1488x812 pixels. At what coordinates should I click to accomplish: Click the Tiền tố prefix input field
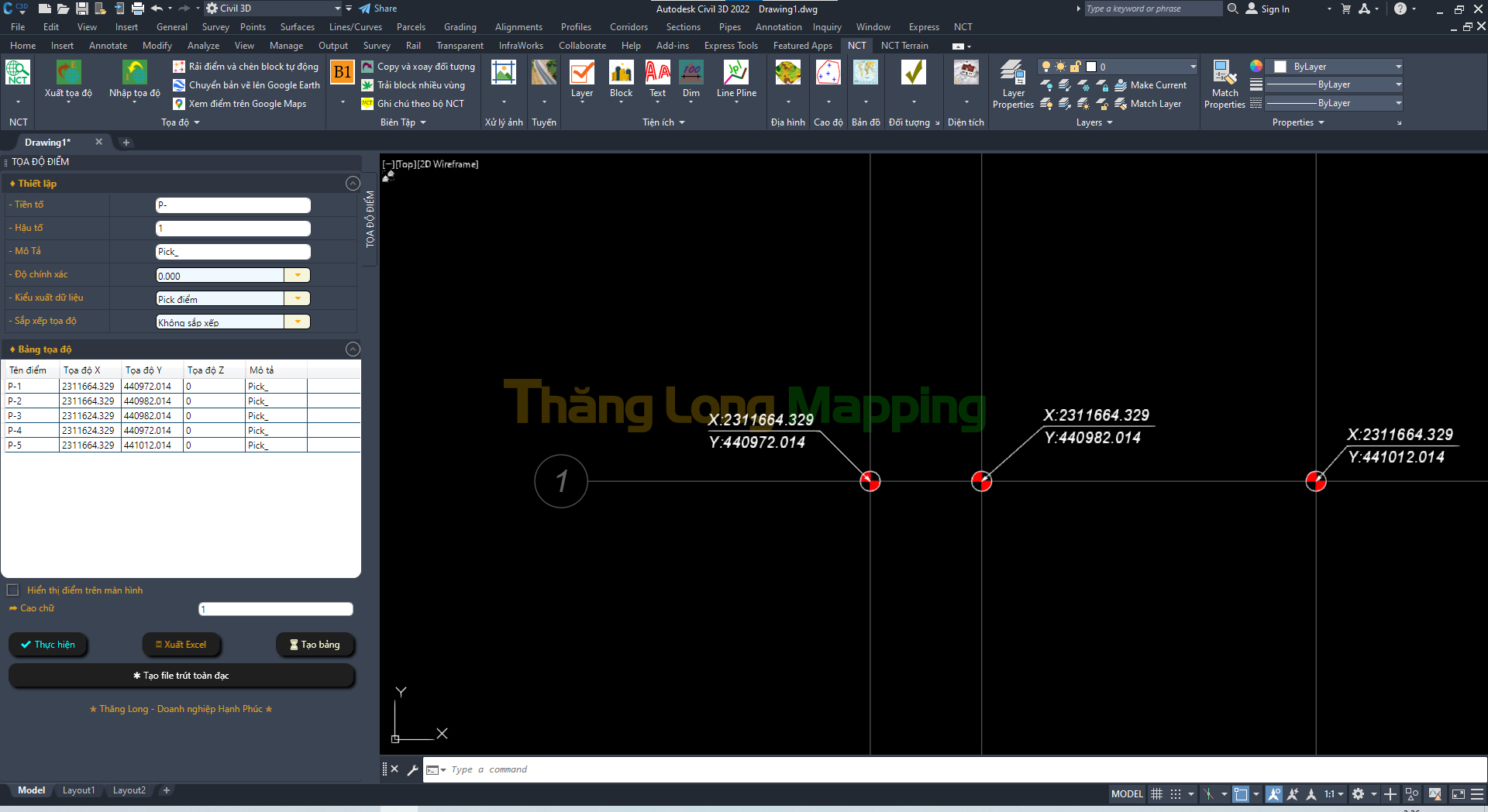(x=232, y=205)
